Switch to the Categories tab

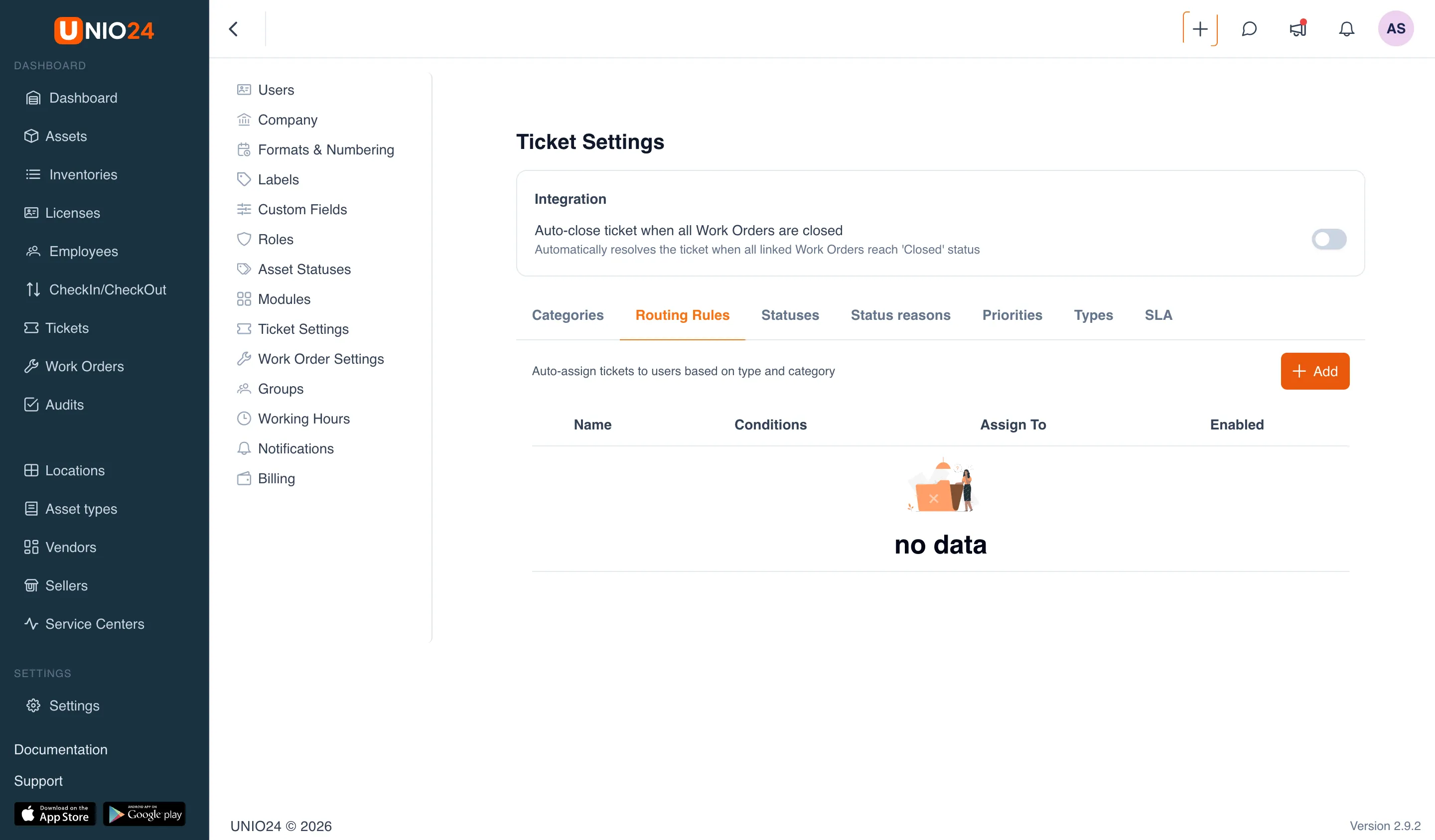click(x=567, y=315)
